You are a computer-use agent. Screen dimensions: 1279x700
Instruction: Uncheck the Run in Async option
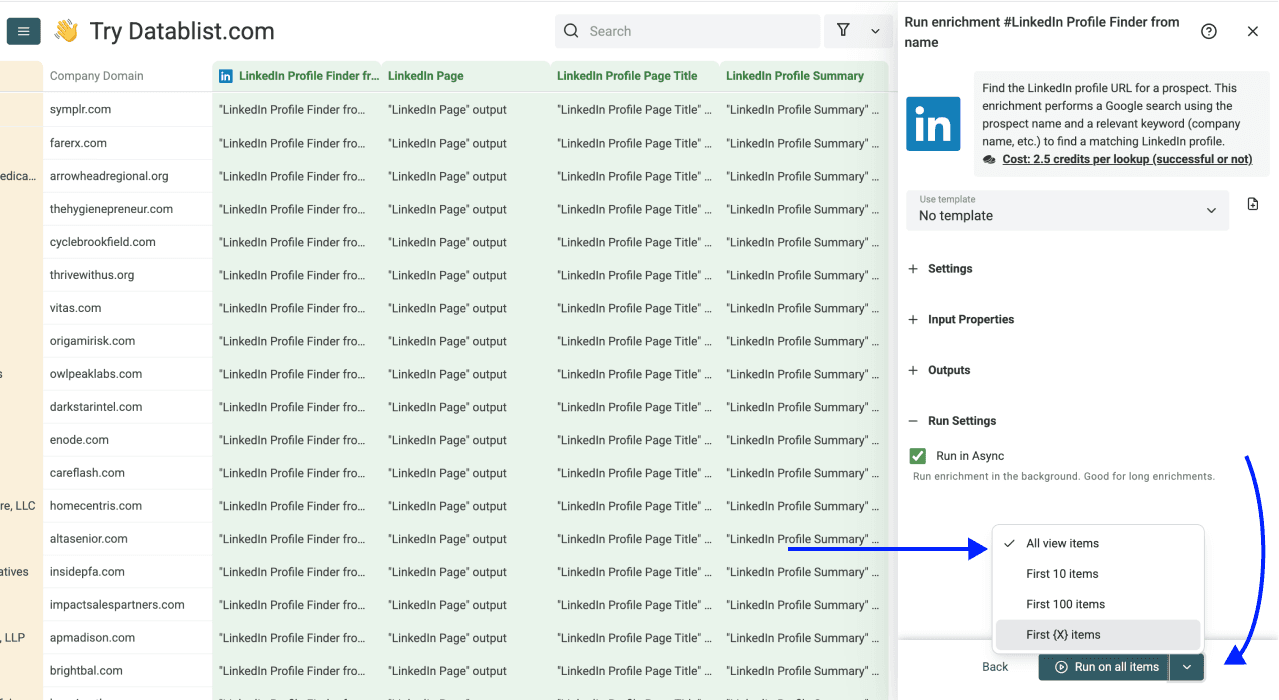(x=917, y=455)
